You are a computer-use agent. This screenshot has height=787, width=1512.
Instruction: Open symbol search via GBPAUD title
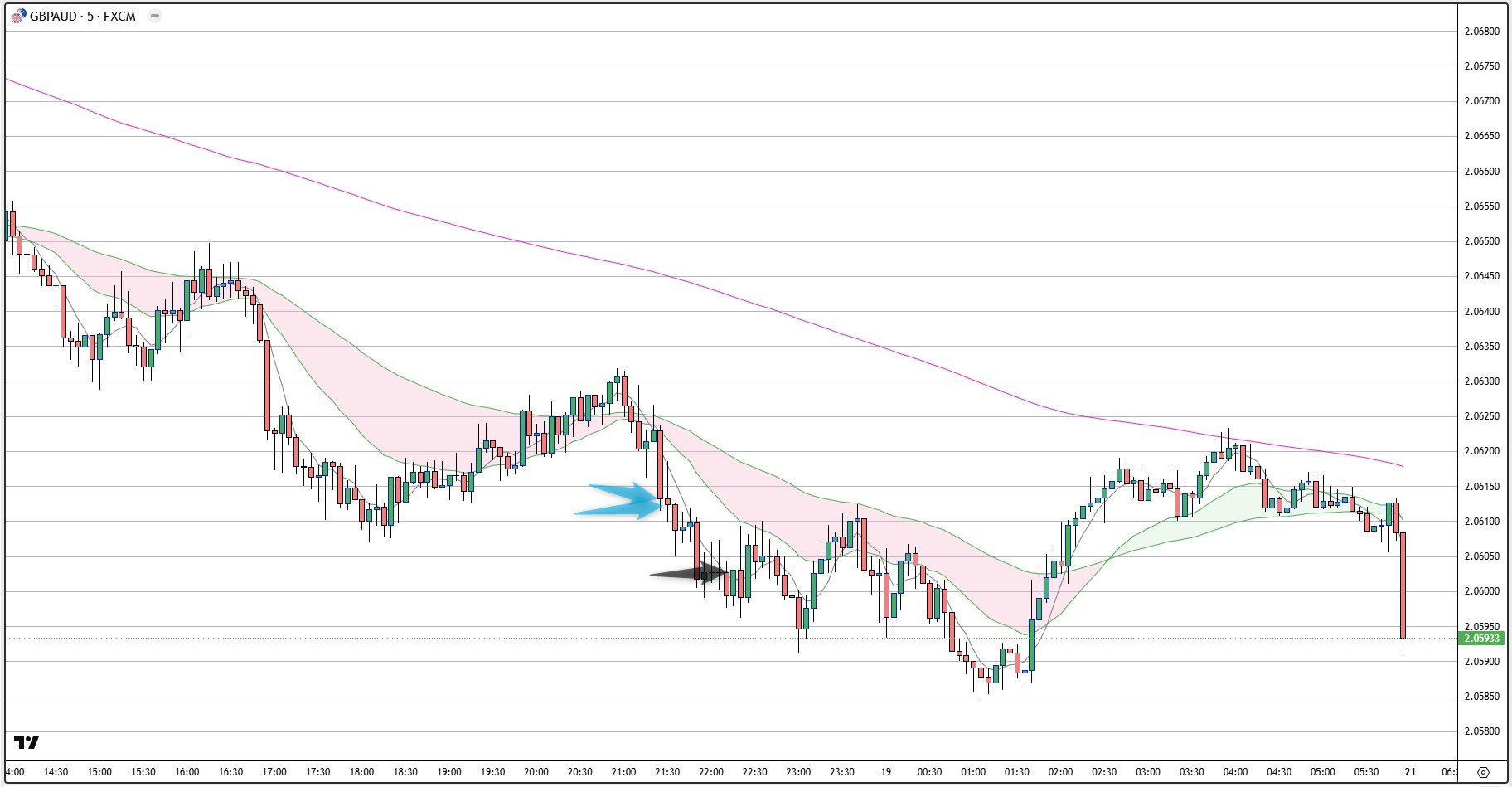[82, 16]
